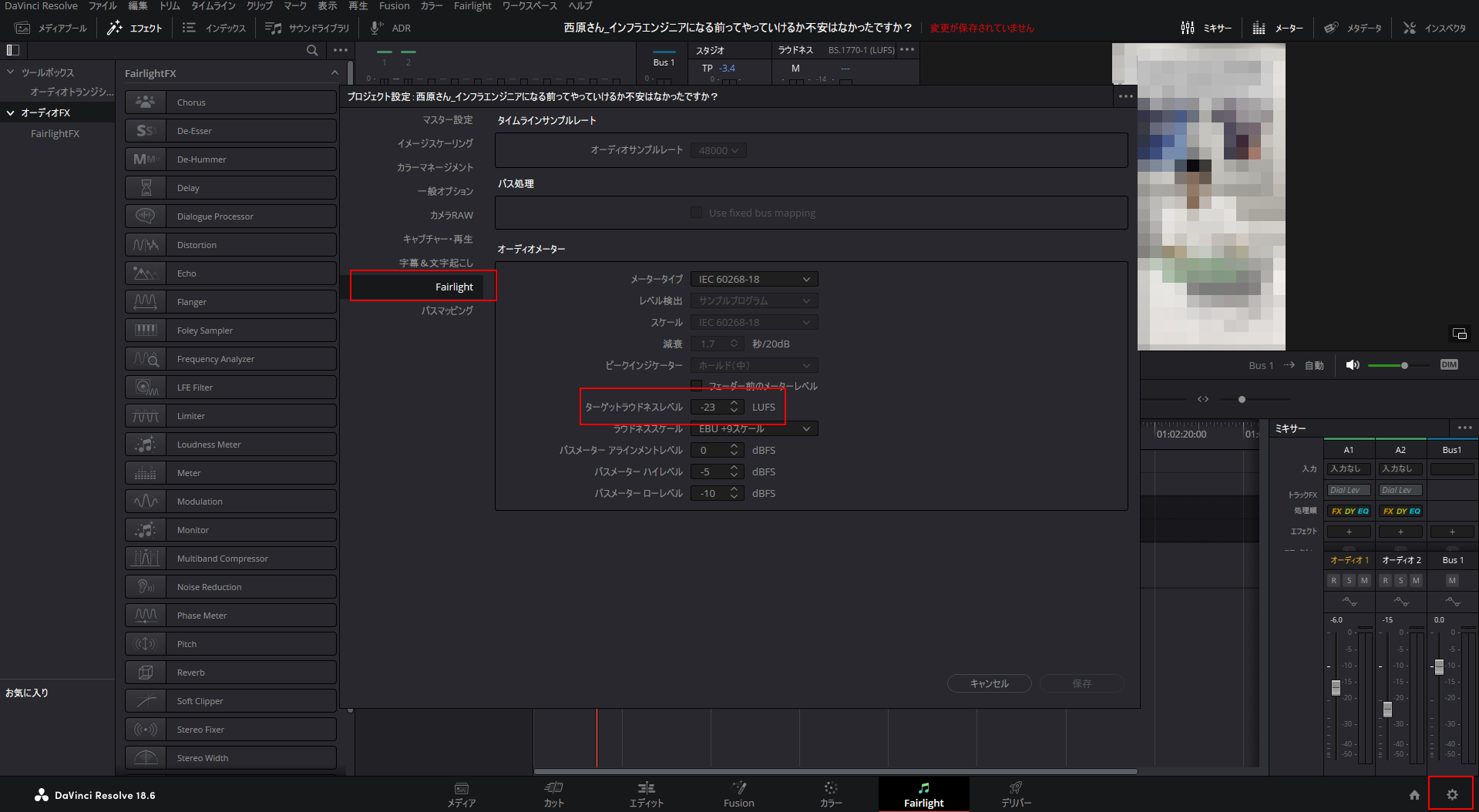Collapse the Audio FX (オーディオFX) tree
The width and height of the screenshot is (1479, 812).
[11, 112]
